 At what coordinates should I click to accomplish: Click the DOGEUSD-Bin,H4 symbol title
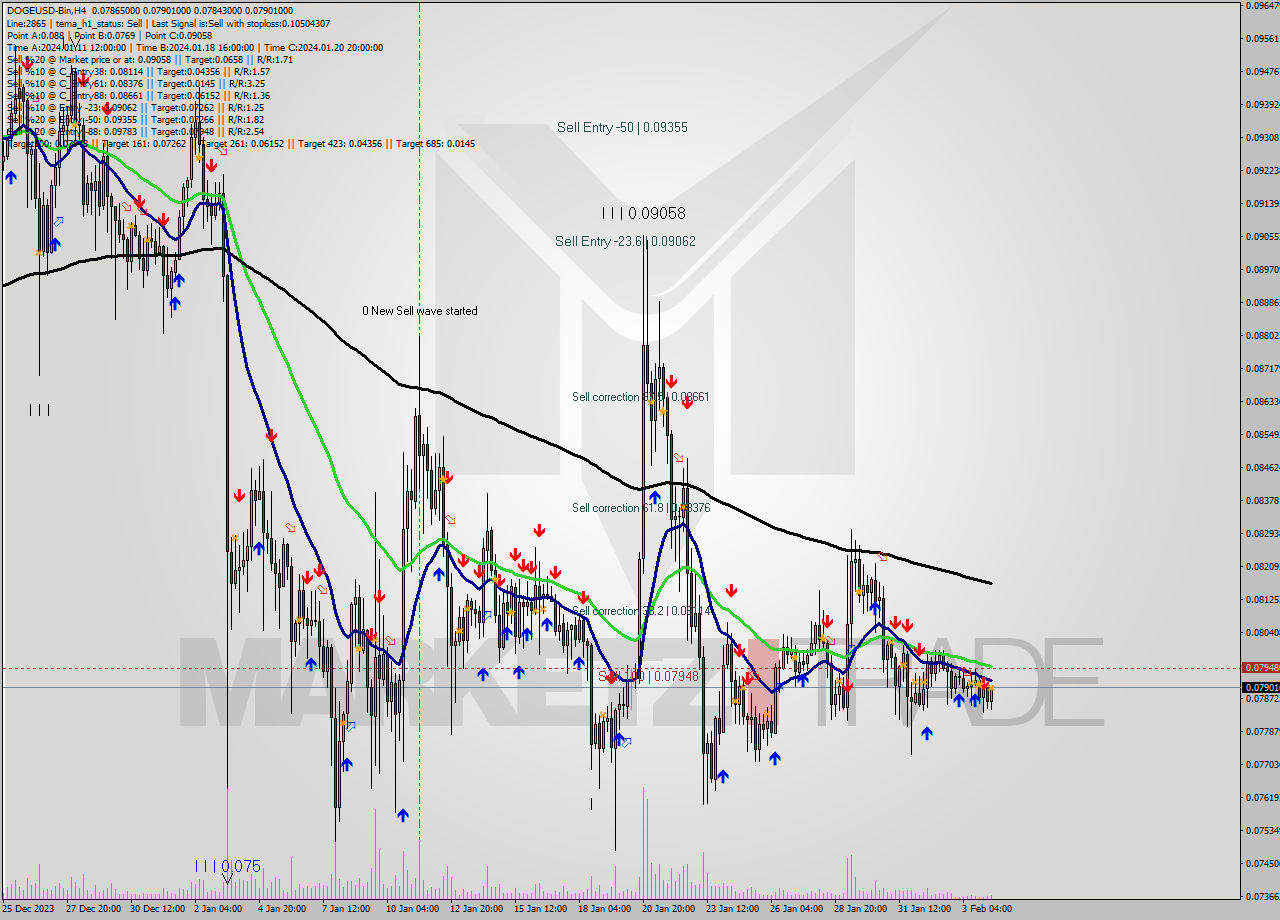coord(45,10)
